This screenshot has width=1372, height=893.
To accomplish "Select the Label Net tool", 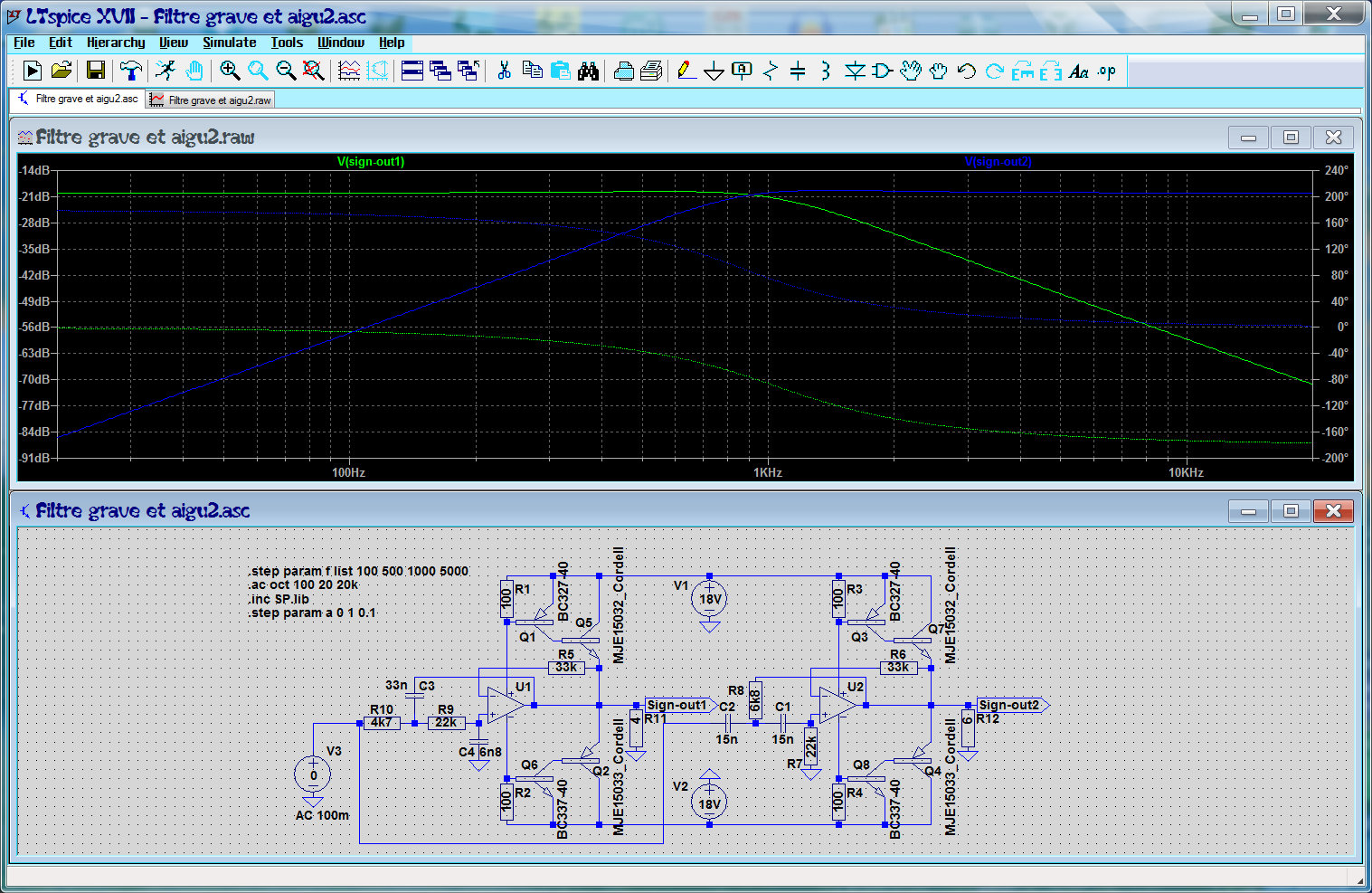I will (742, 71).
